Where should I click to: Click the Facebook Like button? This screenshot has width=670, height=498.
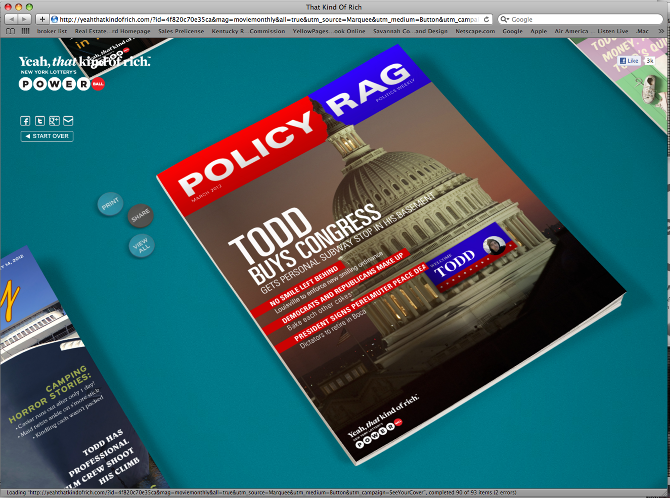click(x=631, y=61)
